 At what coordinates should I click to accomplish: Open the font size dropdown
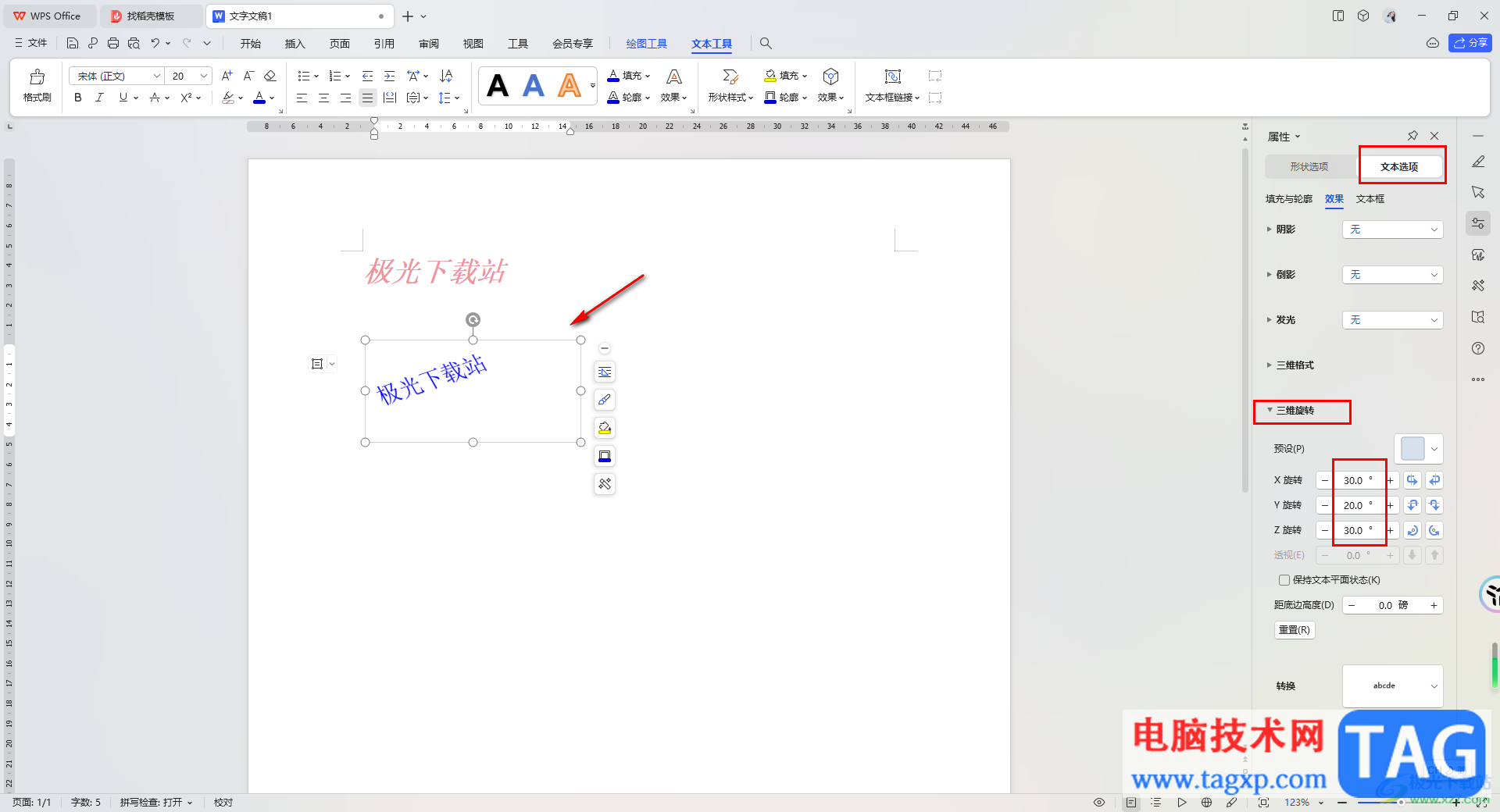click(x=204, y=76)
